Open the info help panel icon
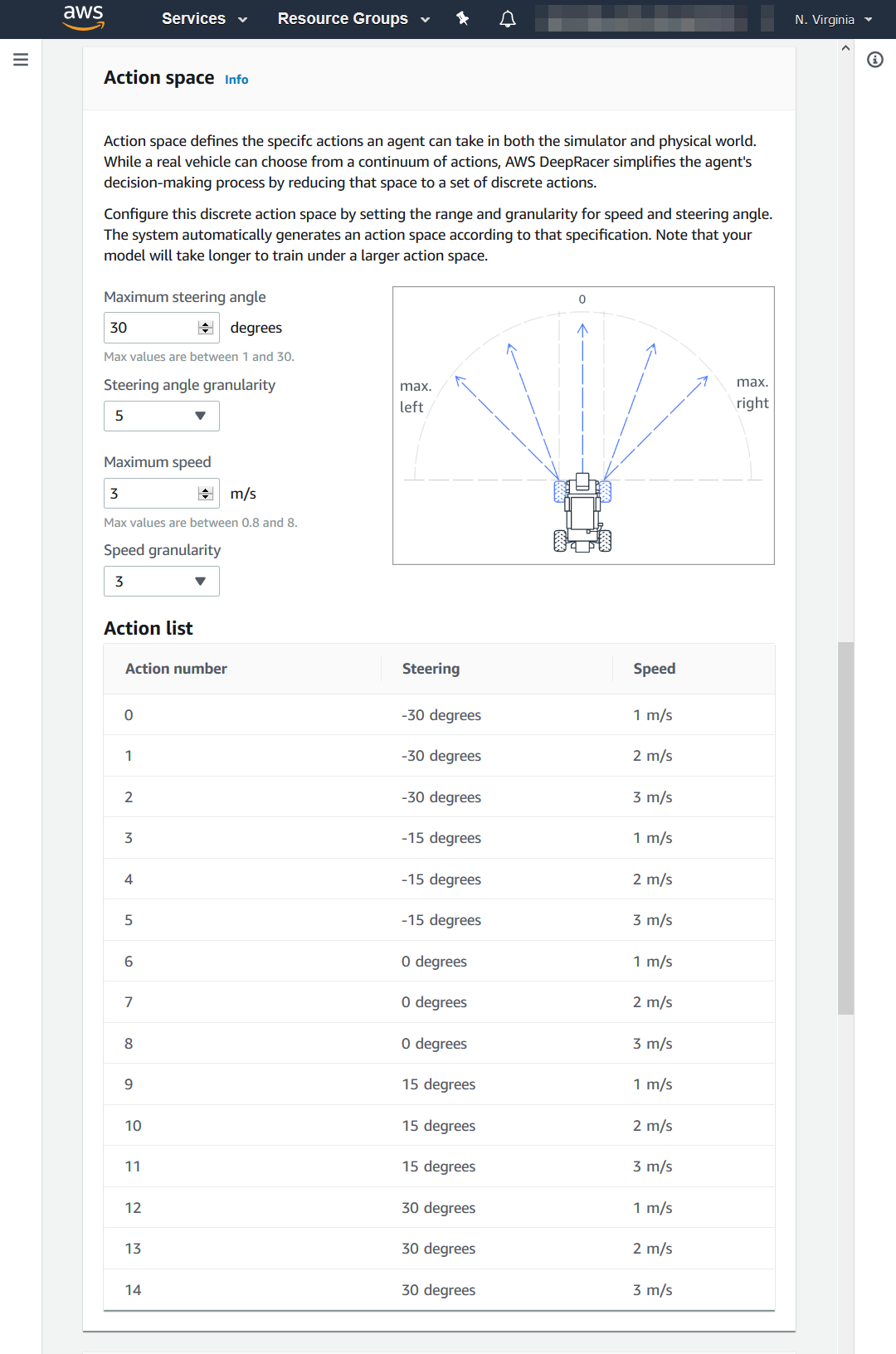The width and height of the screenshot is (896, 1354). (875, 60)
